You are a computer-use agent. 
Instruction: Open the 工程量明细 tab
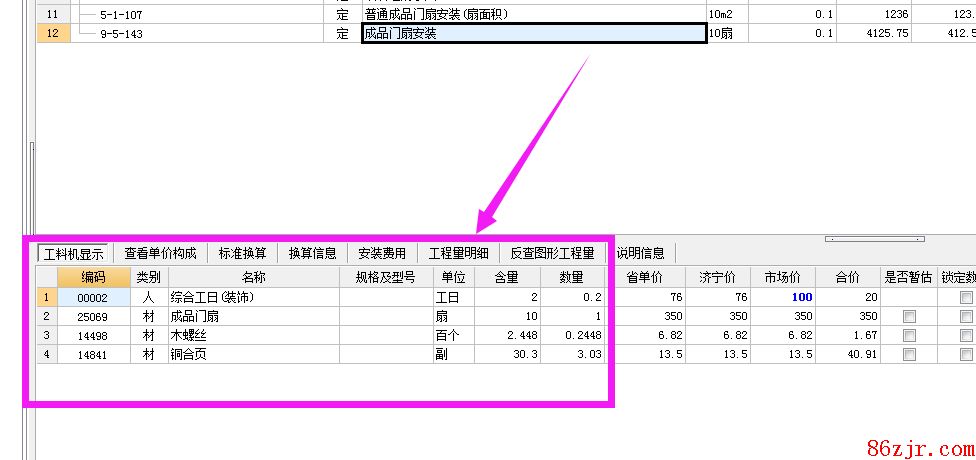pyautogui.click(x=458, y=253)
